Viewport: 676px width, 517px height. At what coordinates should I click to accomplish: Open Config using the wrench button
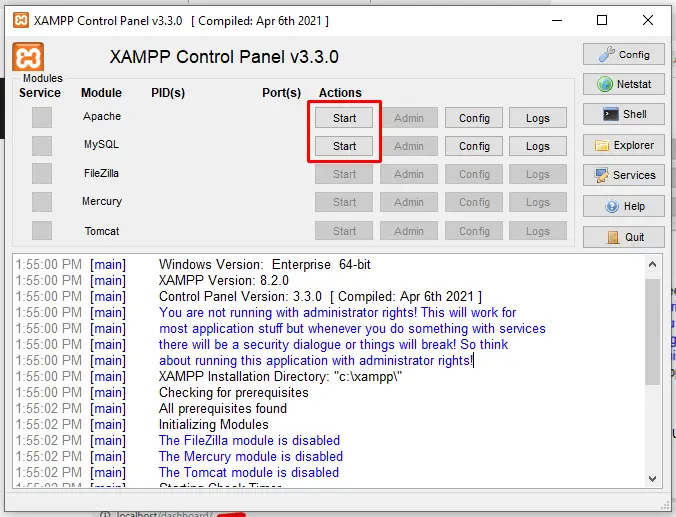pos(623,54)
